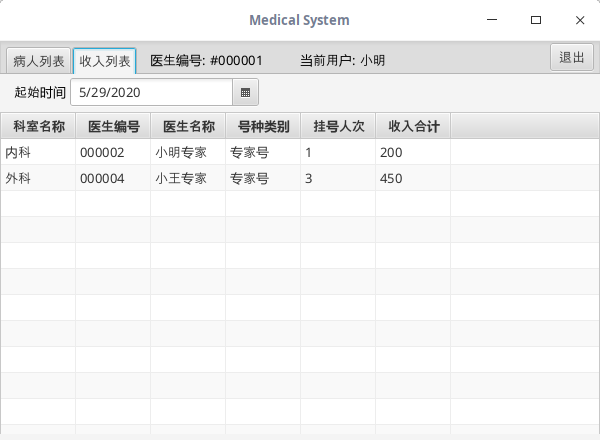Click the 起始时间 label
This screenshot has height=440, width=600.
tap(40, 92)
